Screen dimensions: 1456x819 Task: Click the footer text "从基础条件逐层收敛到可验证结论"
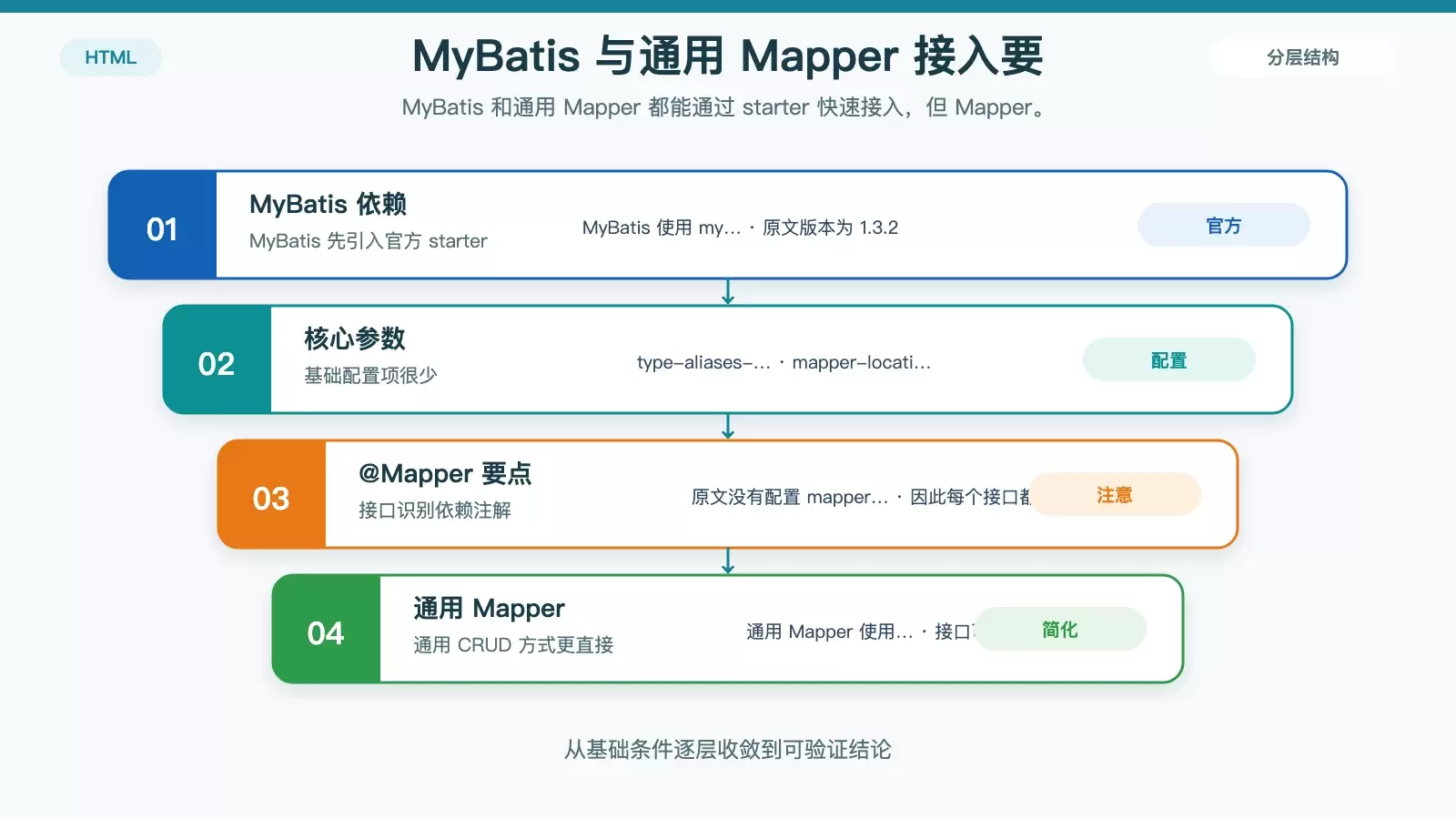(x=728, y=749)
